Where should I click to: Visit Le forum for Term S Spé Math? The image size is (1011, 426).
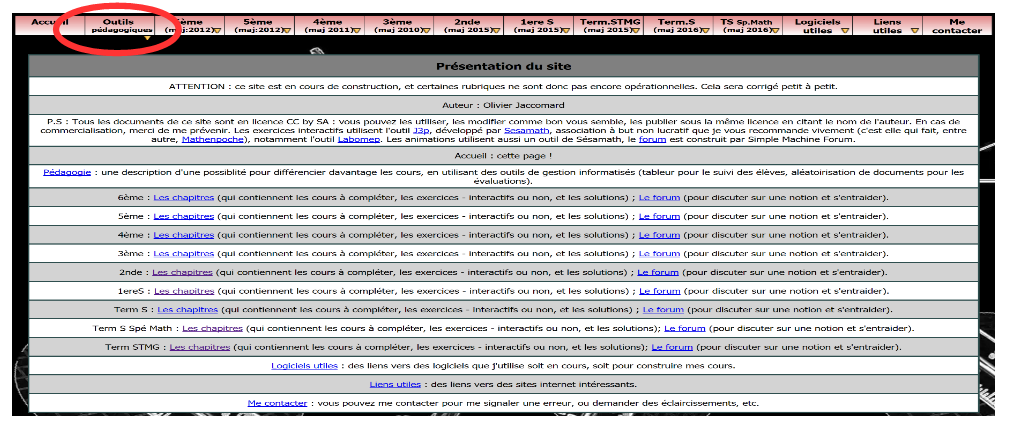tap(685, 329)
